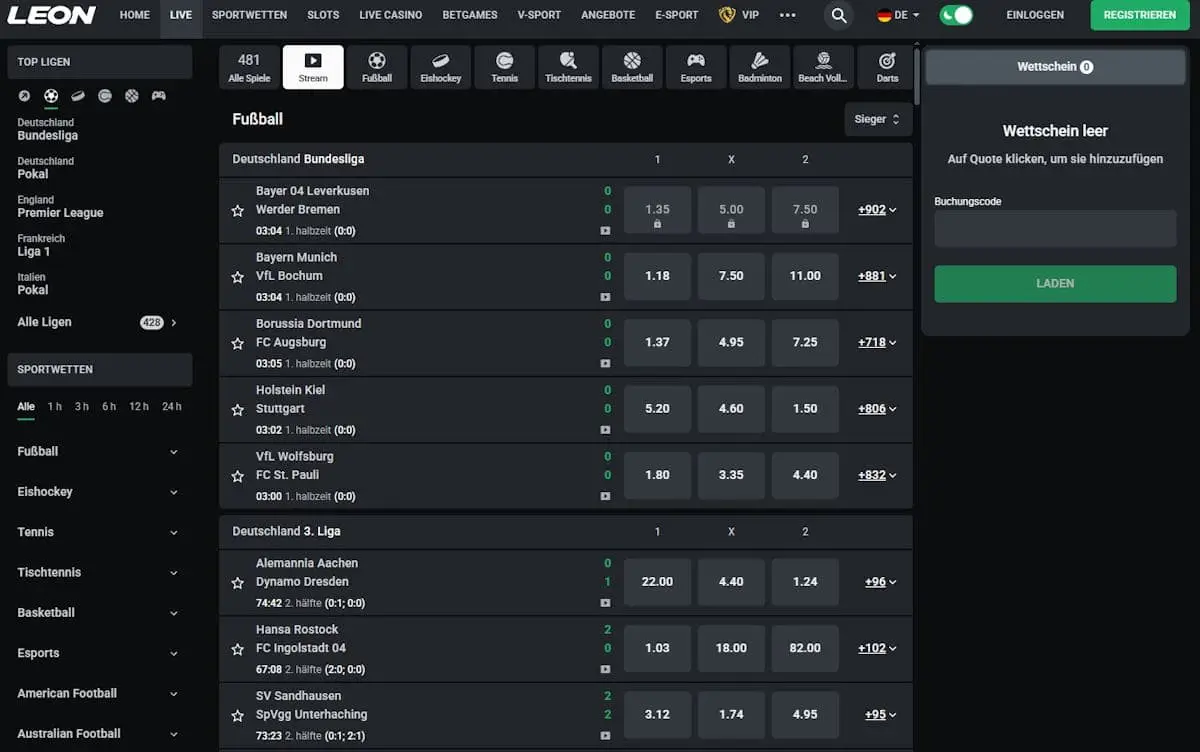The width and height of the screenshot is (1200, 752).
Task: Switch to the Stream tab
Action: 313,67
